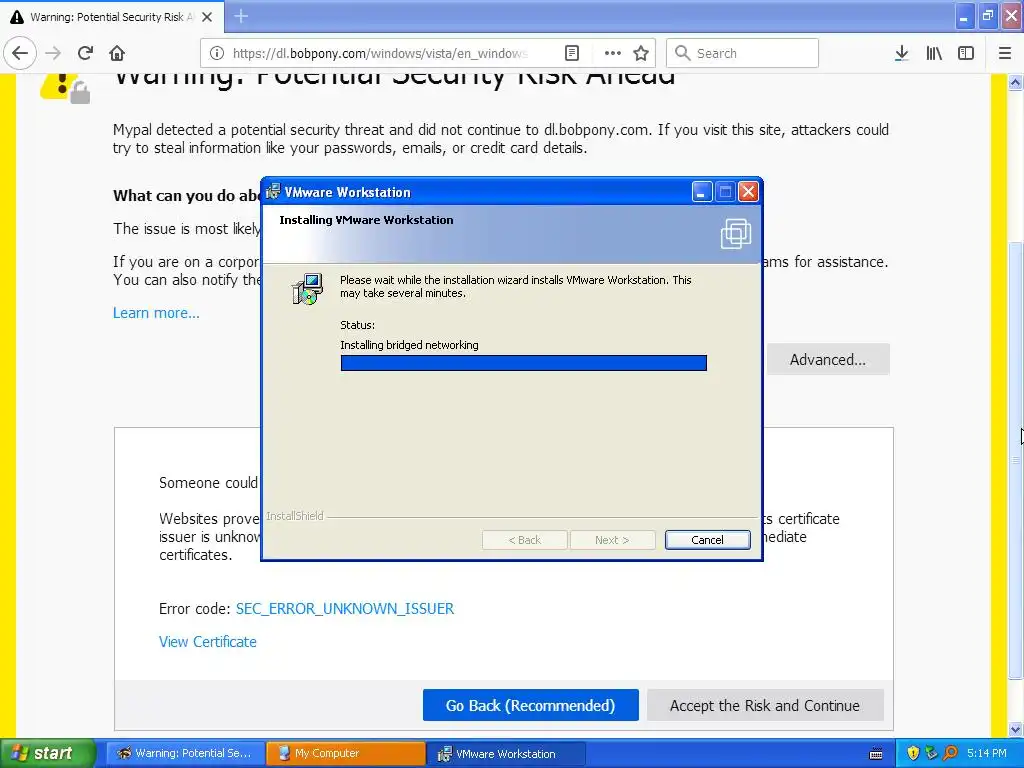This screenshot has height=768, width=1024.
Task: Open the Learn more link
Action: point(156,313)
